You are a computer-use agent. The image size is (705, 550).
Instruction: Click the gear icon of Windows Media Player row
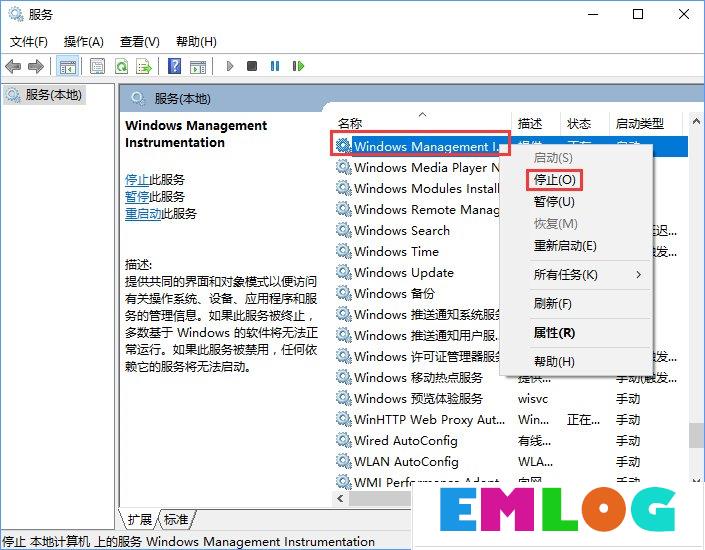344,167
